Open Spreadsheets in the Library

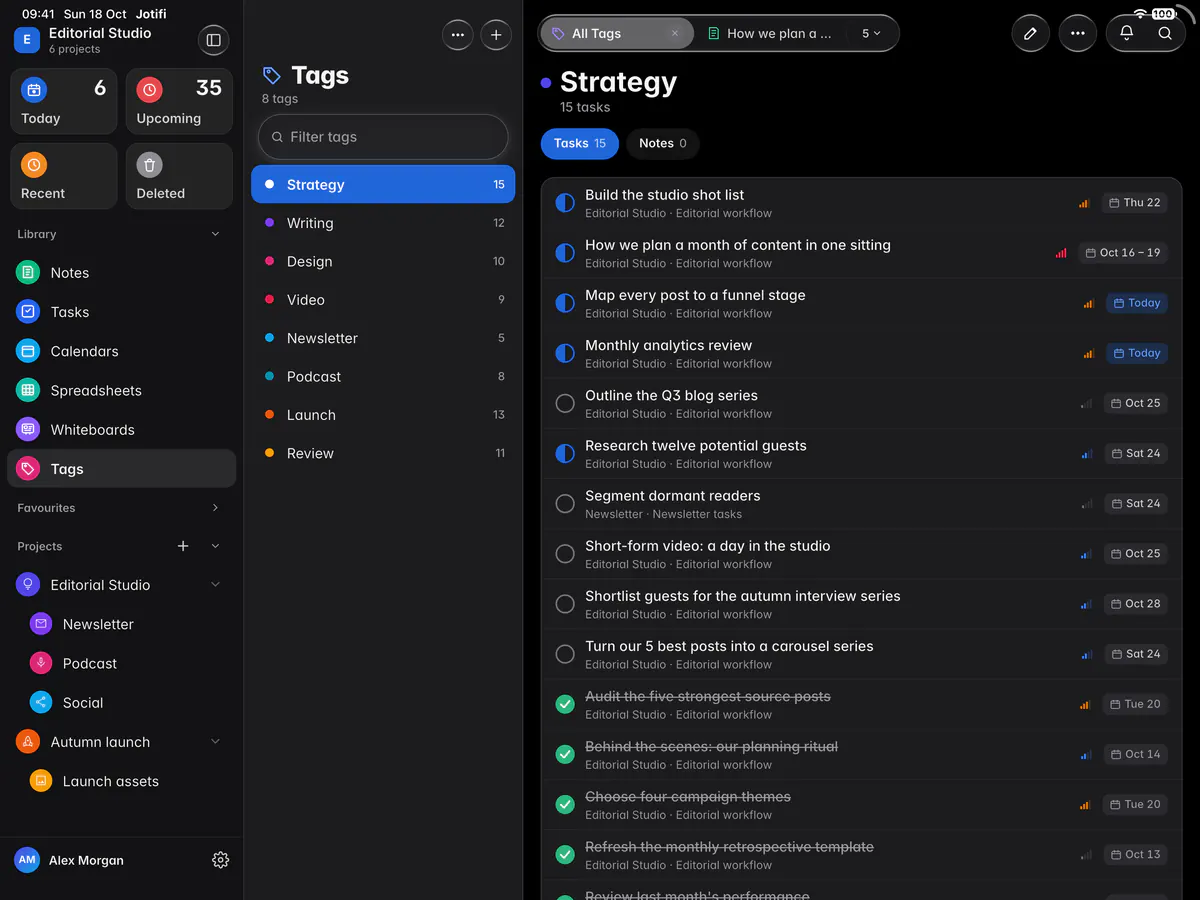click(121, 390)
